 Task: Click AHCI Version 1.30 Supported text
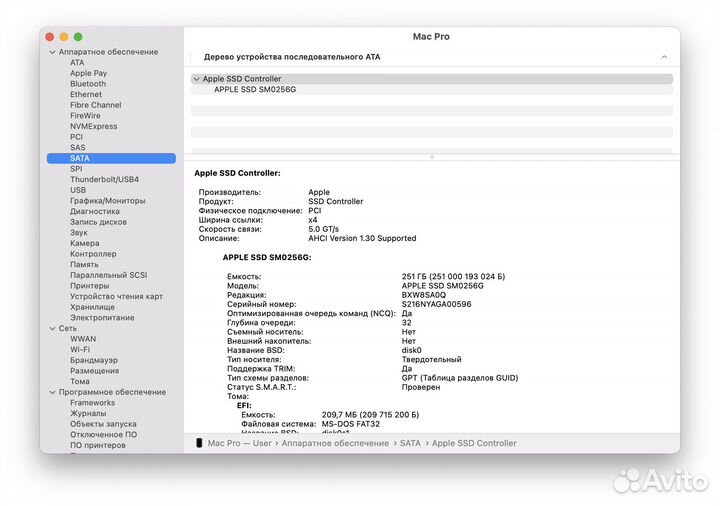coord(362,238)
